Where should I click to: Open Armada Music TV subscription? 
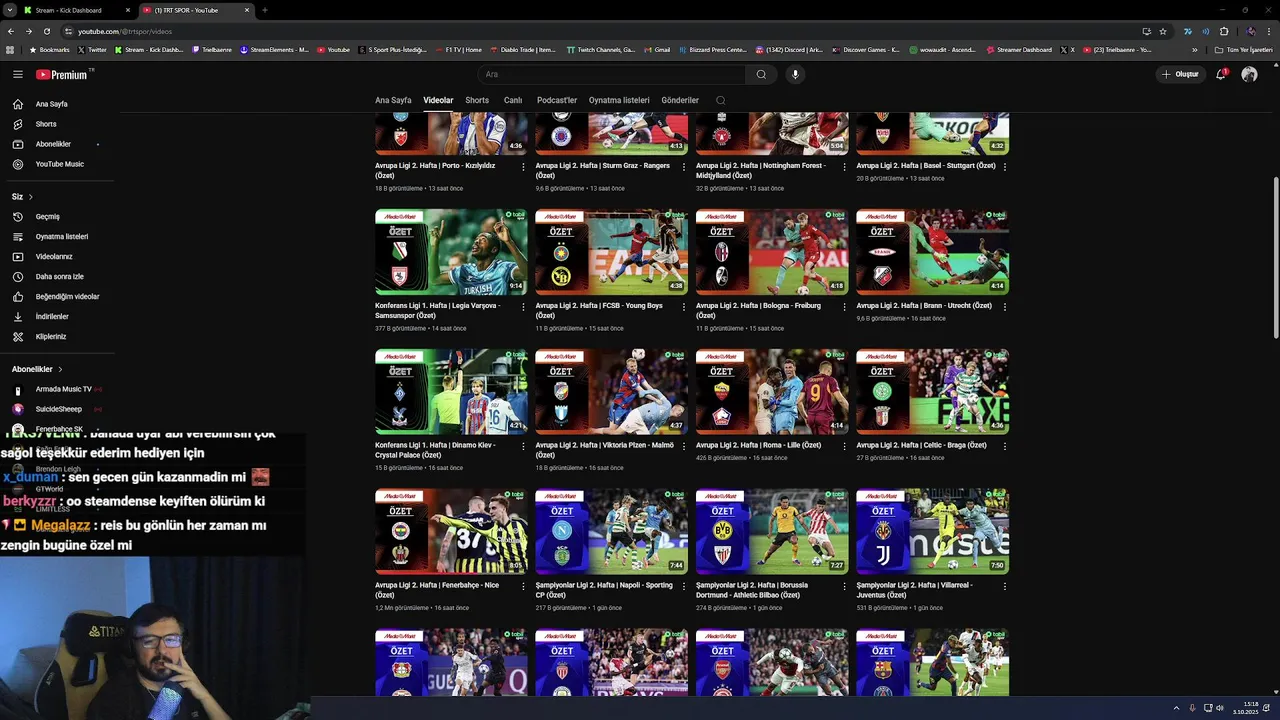(x=63, y=389)
